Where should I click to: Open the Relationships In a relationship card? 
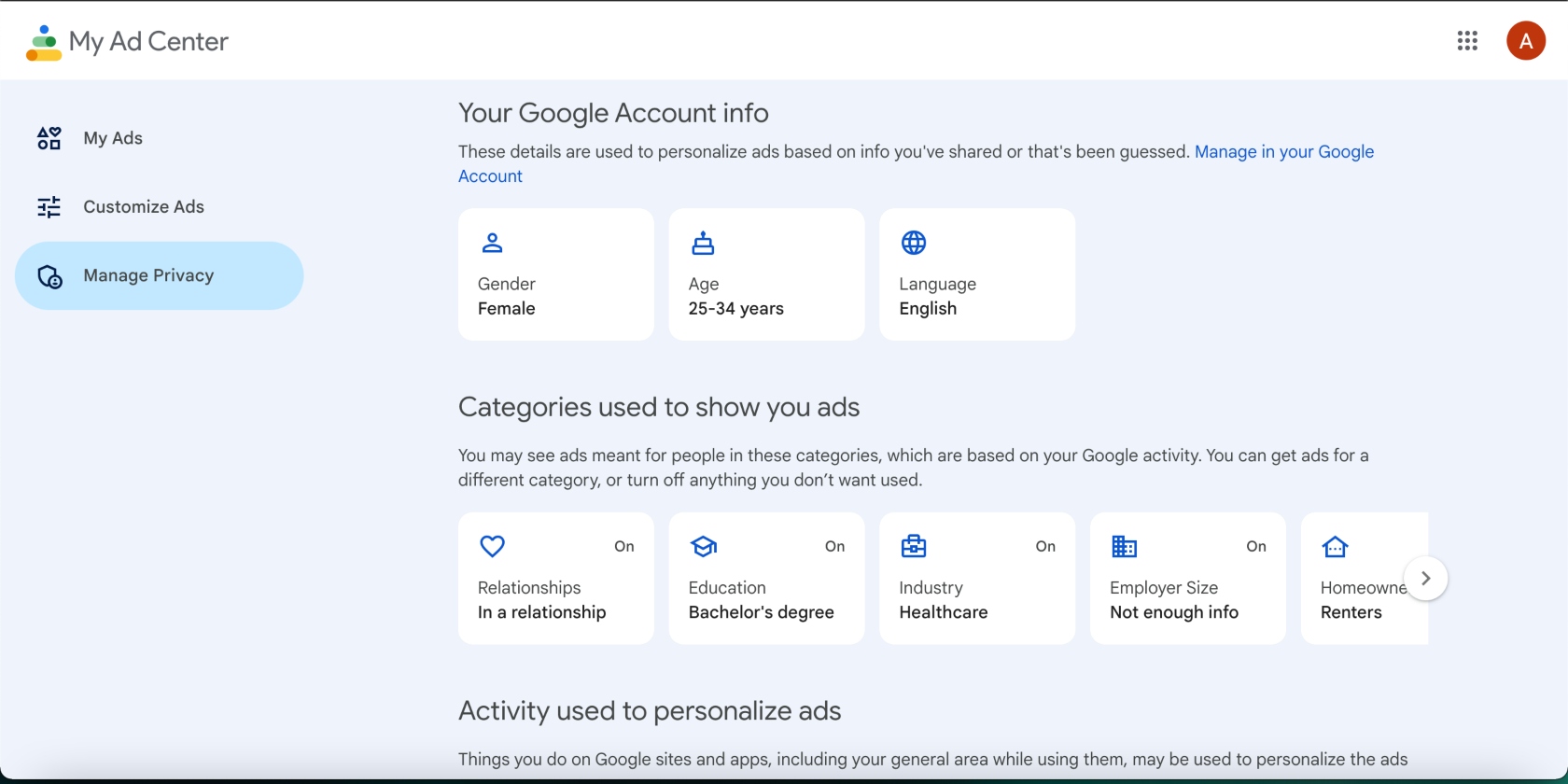click(556, 579)
